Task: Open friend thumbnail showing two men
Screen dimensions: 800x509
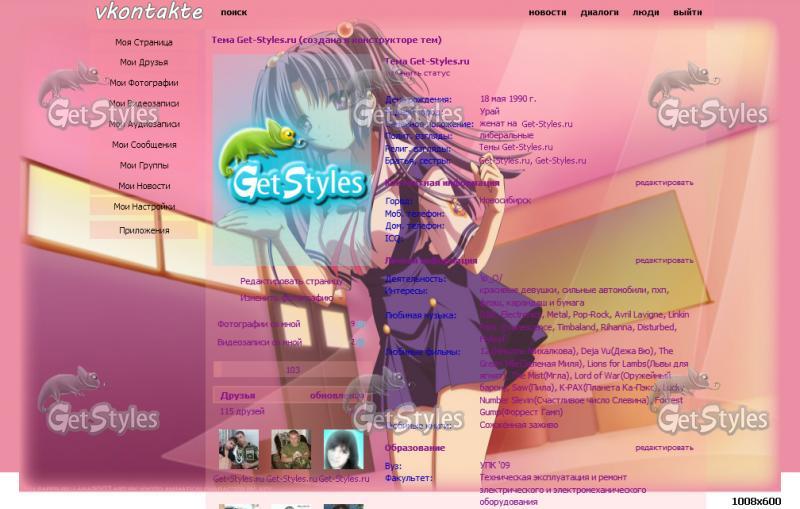Action: point(238,449)
